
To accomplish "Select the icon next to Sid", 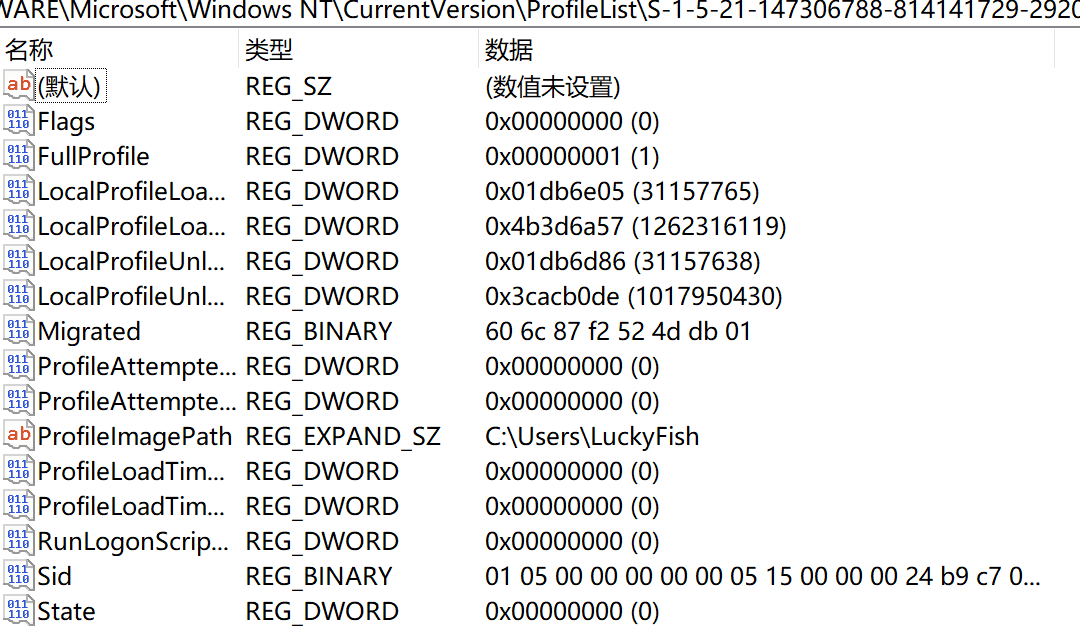I will [x=18, y=576].
